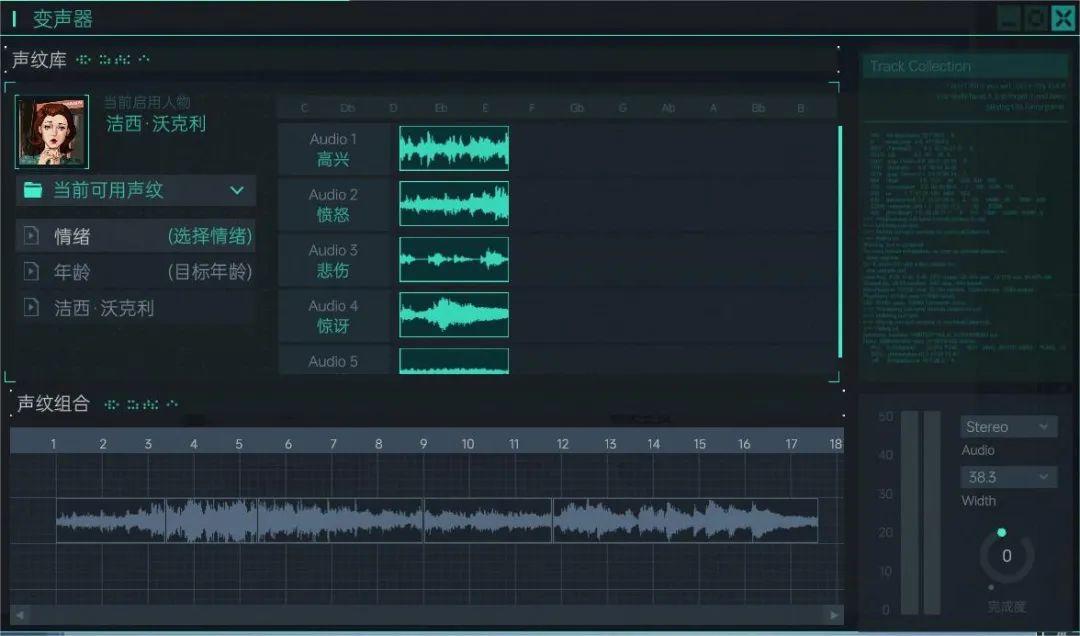Click the Audio 1 高兴 track label

[333, 149]
